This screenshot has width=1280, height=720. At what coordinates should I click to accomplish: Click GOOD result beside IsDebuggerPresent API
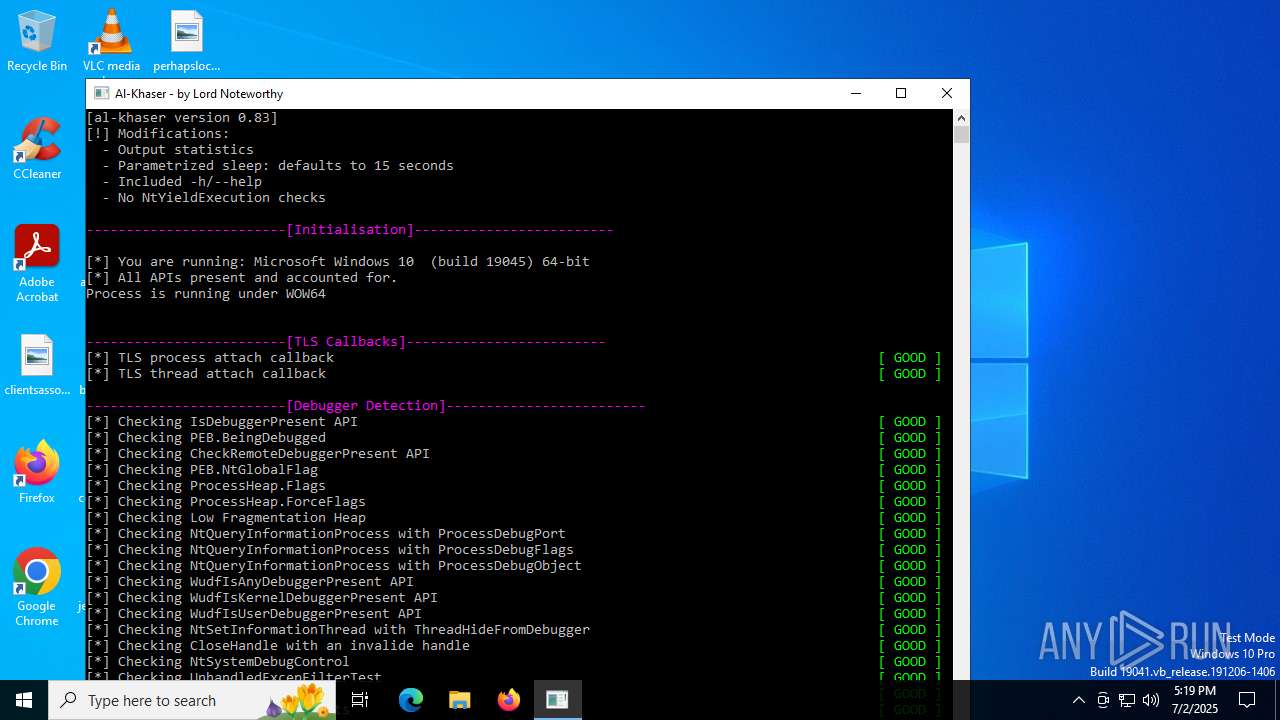tap(910, 421)
